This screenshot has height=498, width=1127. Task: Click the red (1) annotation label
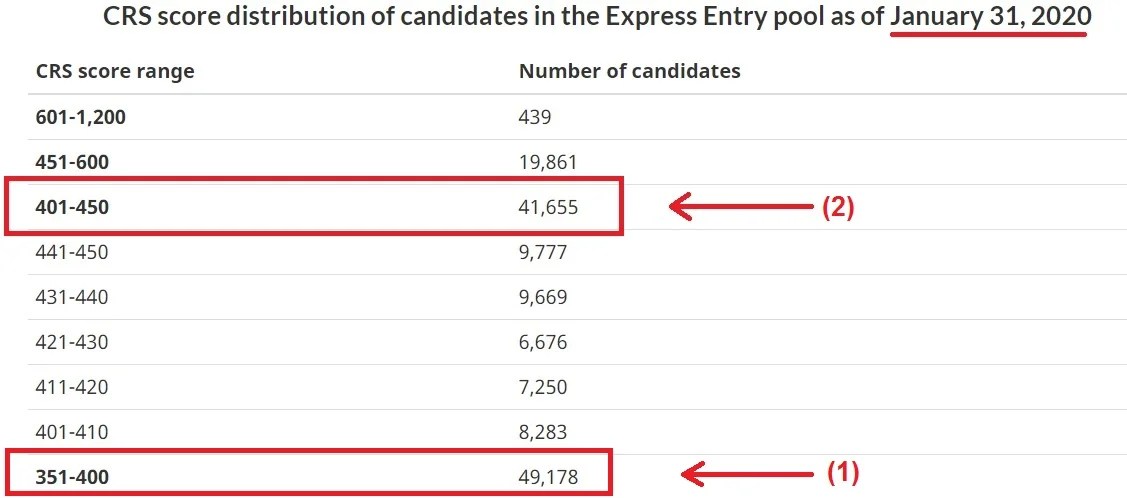tap(842, 472)
